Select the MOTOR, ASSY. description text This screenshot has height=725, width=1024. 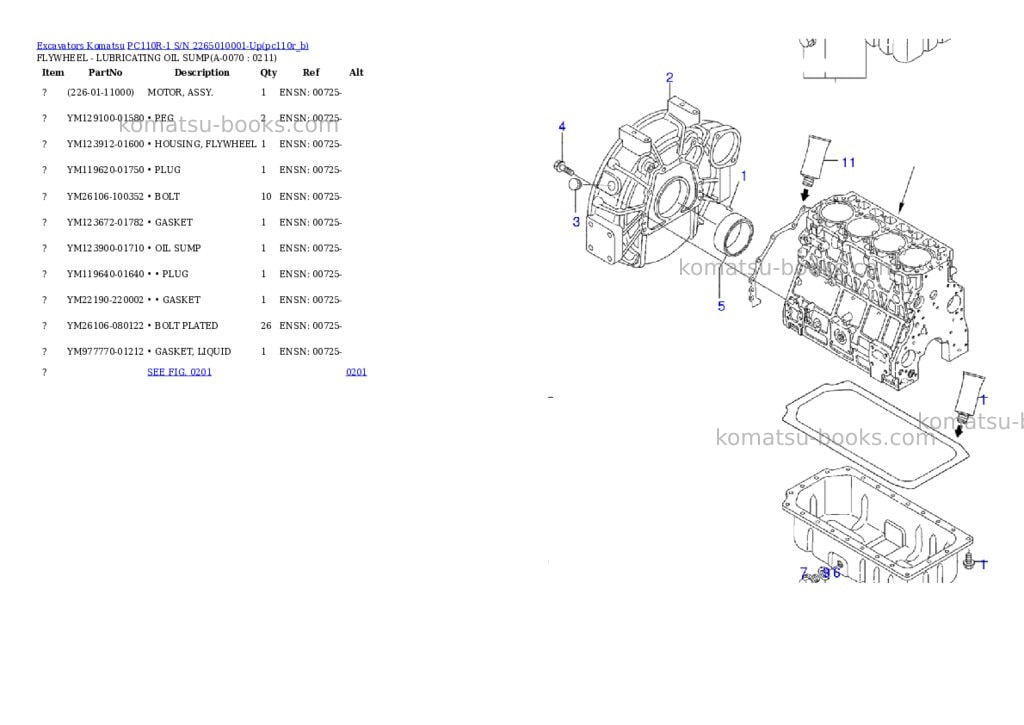click(180, 93)
